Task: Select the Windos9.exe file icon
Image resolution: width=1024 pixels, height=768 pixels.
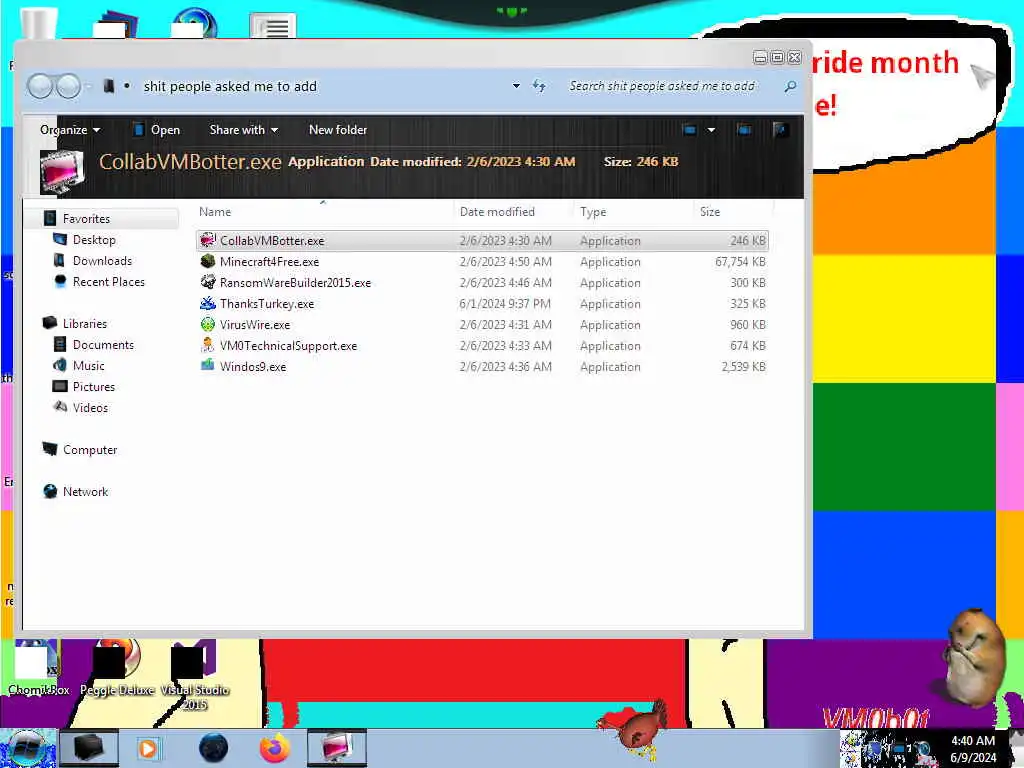Action: (208, 366)
